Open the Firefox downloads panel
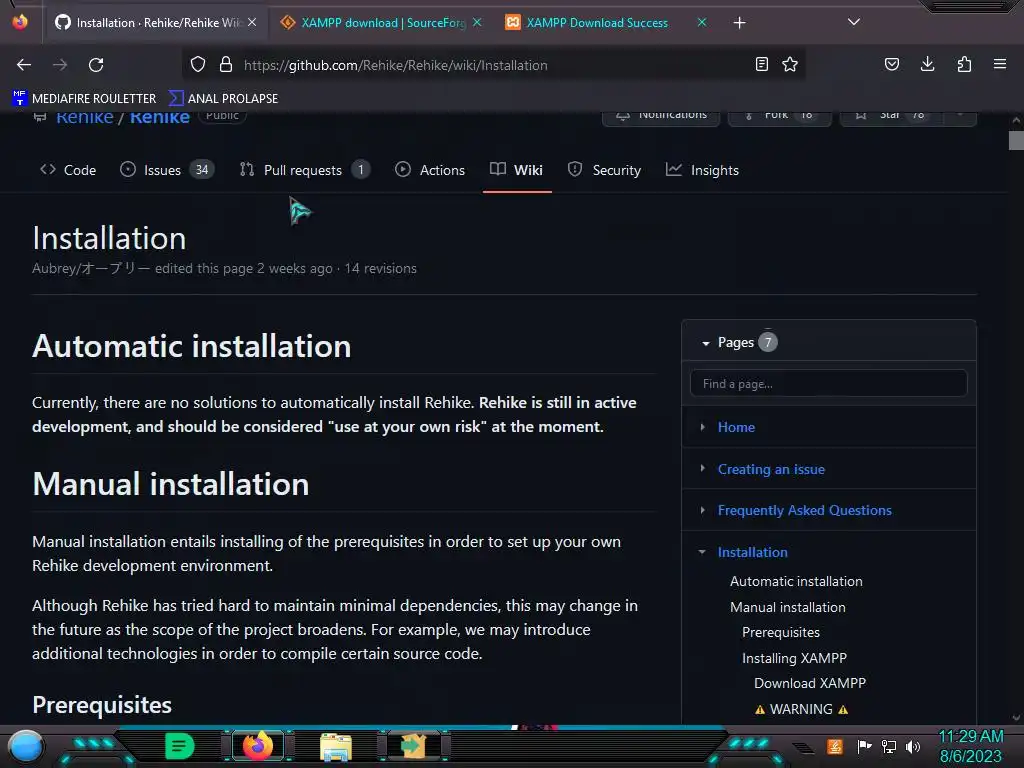The width and height of the screenshot is (1024, 768). [x=927, y=65]
